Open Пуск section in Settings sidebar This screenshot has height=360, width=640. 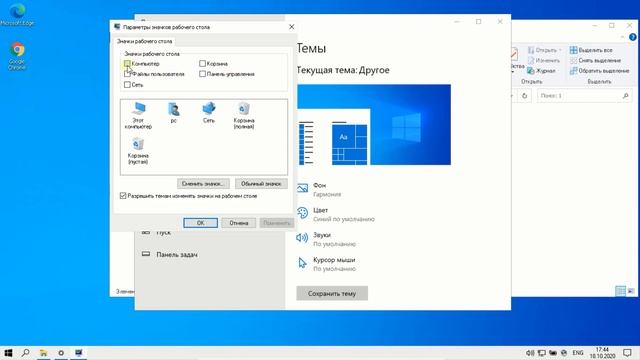pos(156,233)
